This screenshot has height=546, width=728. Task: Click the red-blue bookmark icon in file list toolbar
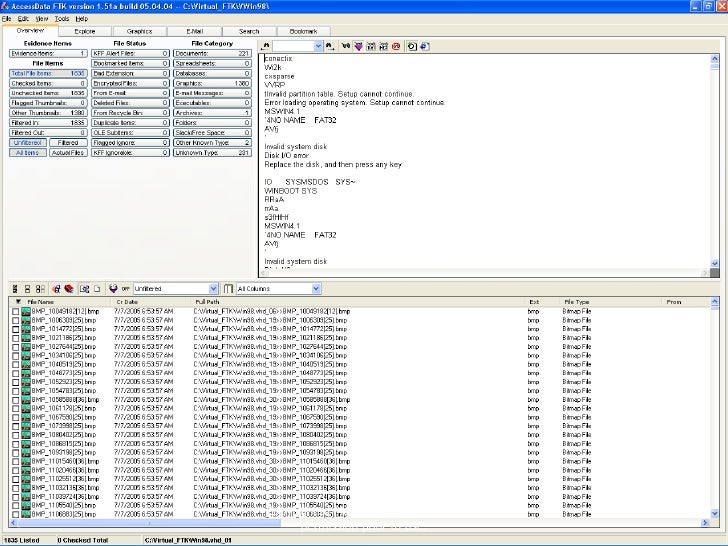(x=56, y=289)
